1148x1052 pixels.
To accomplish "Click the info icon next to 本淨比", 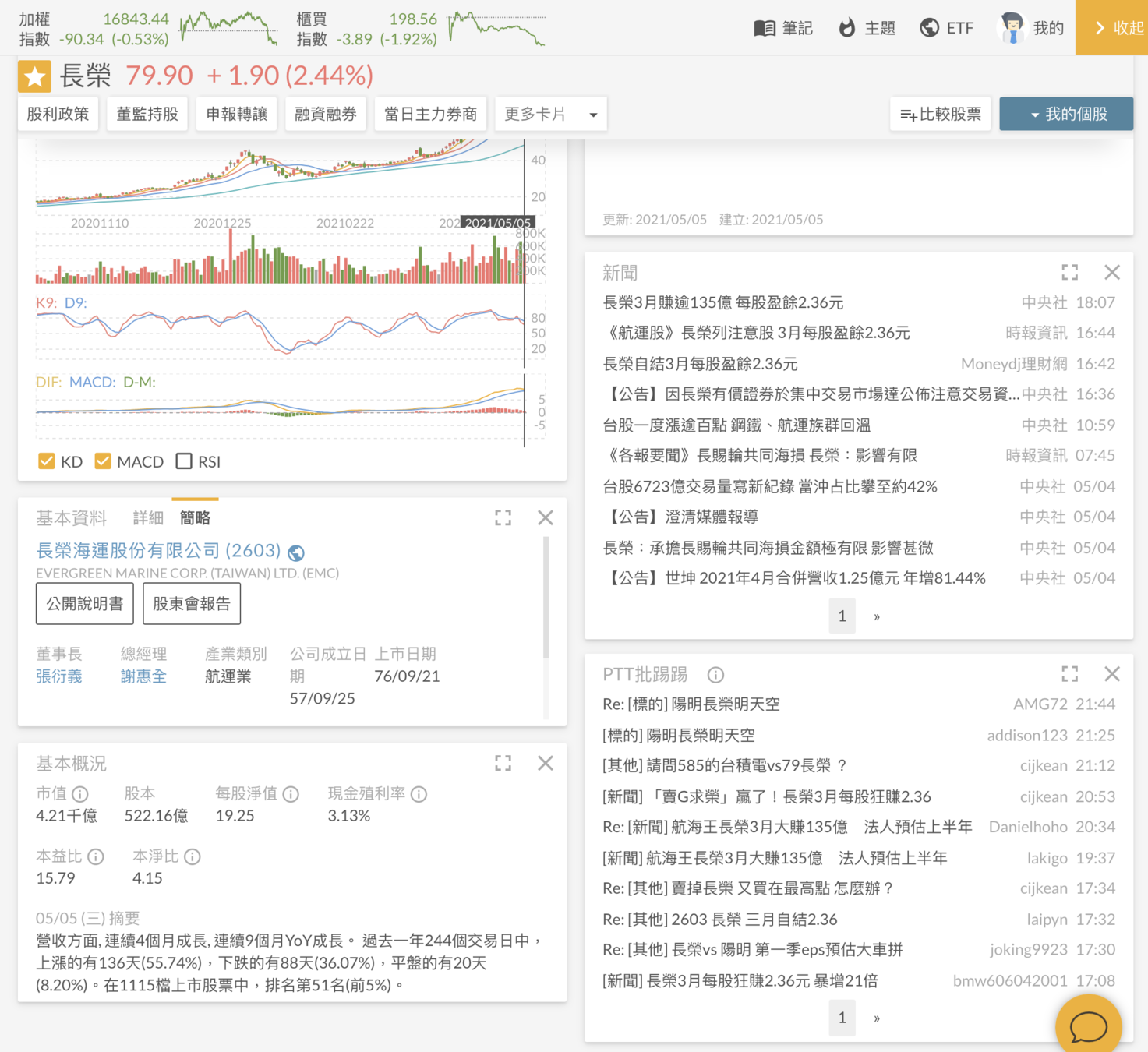I will tap(193, 856).
